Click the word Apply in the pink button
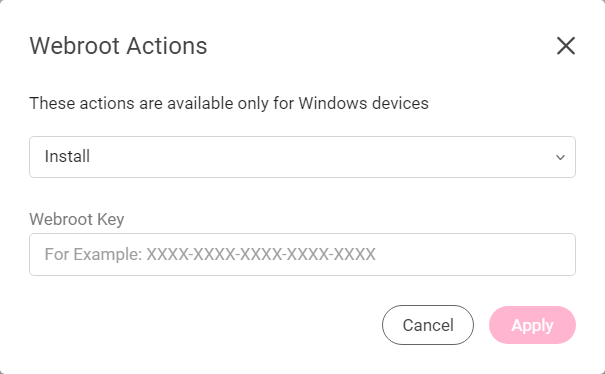The image size is (605, 374). 532,326
